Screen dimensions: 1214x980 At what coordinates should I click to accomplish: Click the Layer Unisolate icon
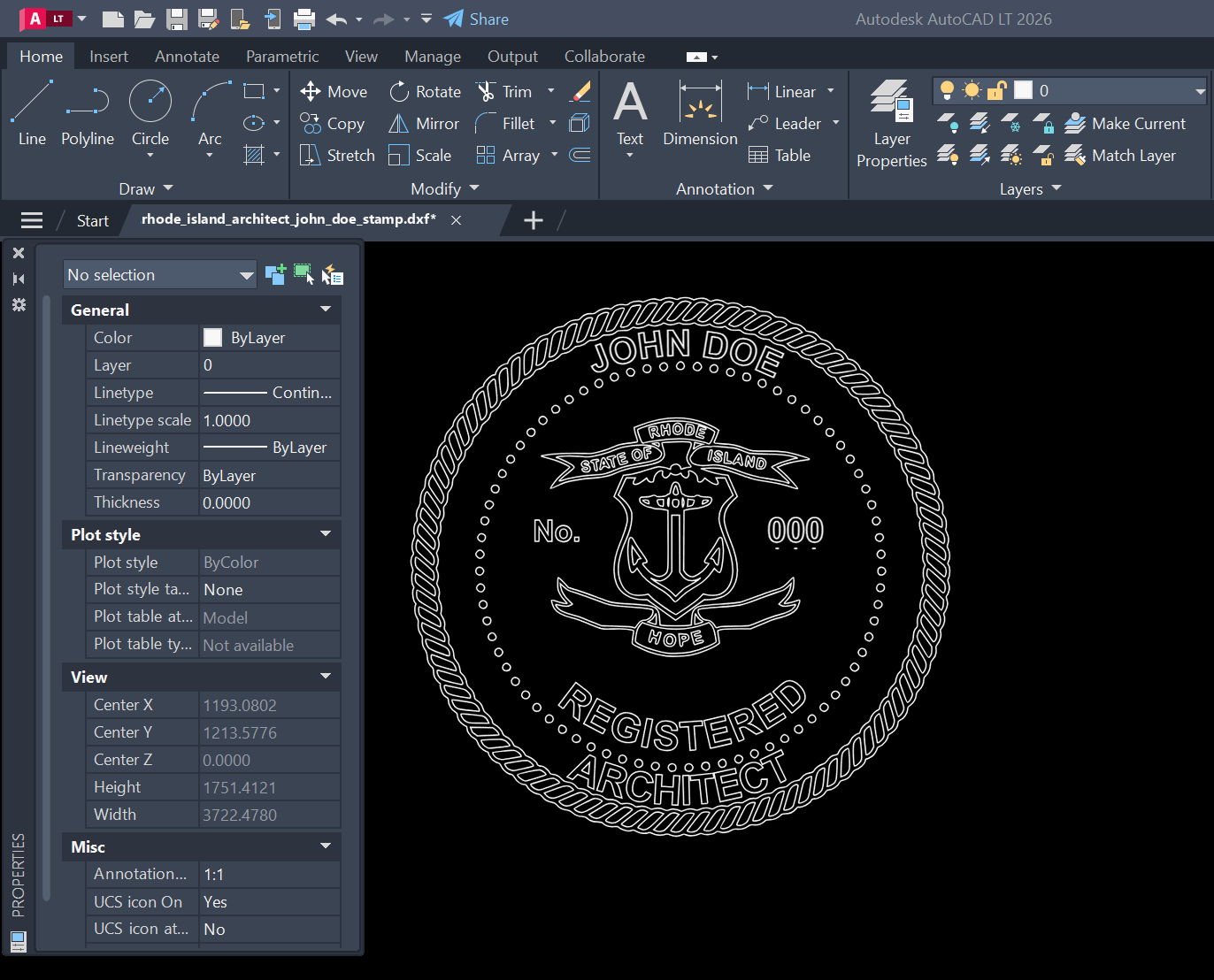[980, 155]
